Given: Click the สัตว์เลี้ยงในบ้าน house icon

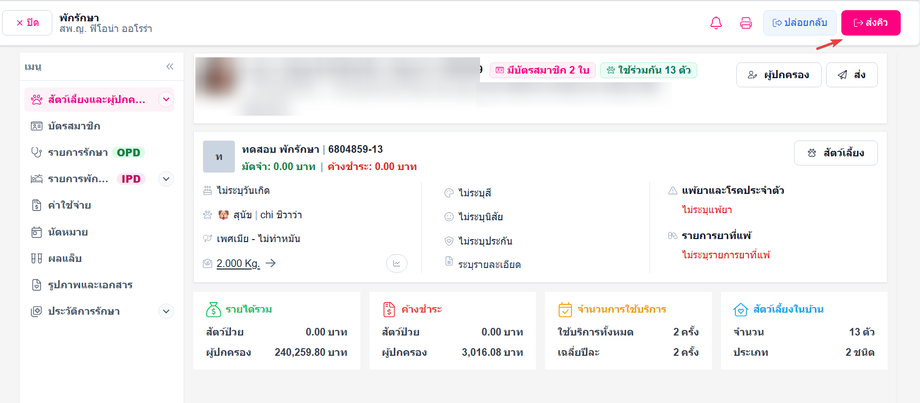Looking at the screenshot, I should [x=740, y=309].
